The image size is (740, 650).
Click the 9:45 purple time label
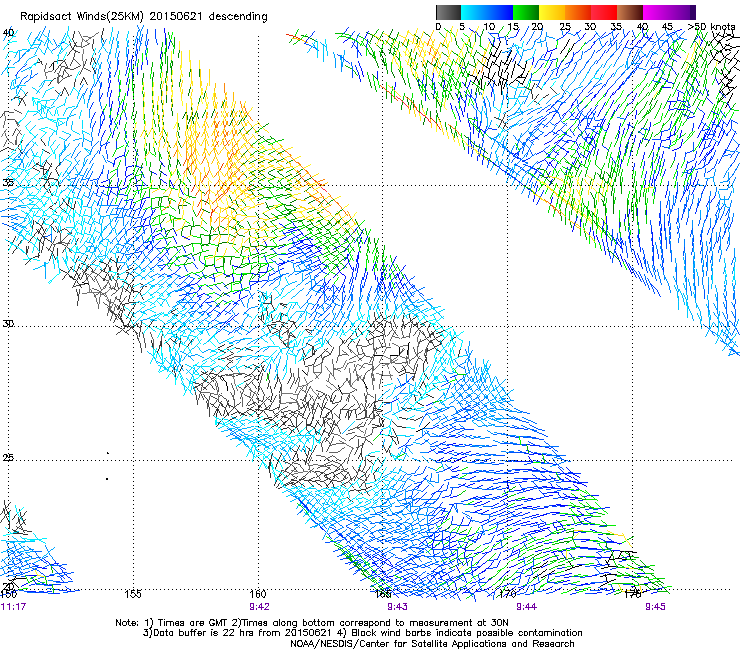[656, 607]
